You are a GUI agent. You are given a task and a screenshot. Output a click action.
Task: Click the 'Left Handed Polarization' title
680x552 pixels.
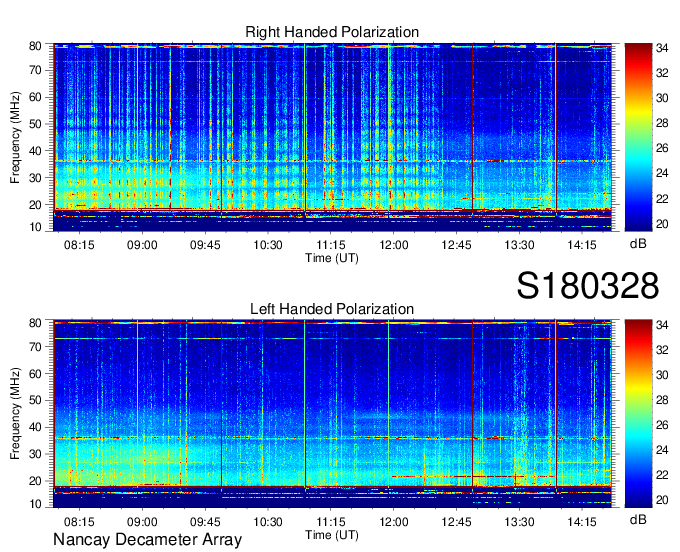(332, 309)
